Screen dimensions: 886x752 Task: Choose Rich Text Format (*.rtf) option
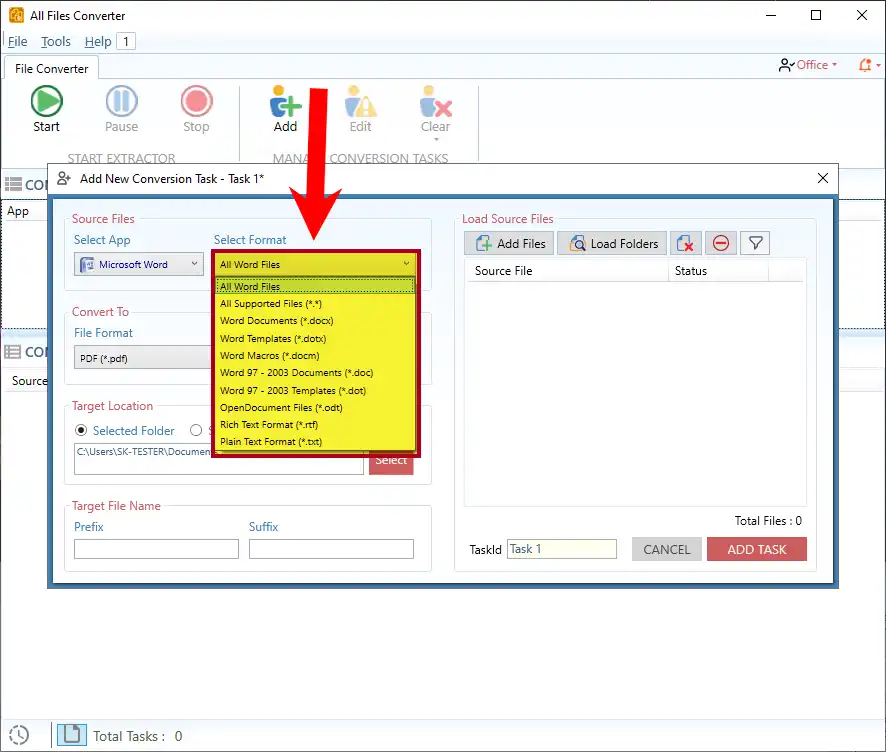pyautogui.click(x=315, y=424)
